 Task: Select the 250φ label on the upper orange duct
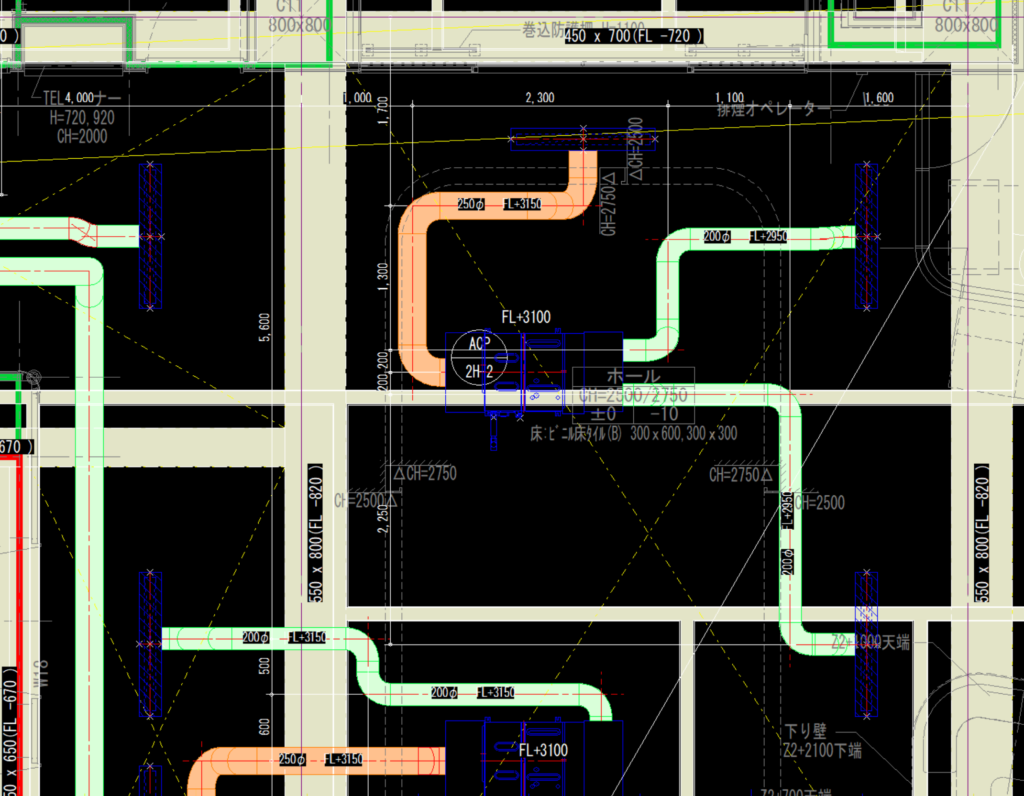tap(470, 204)
